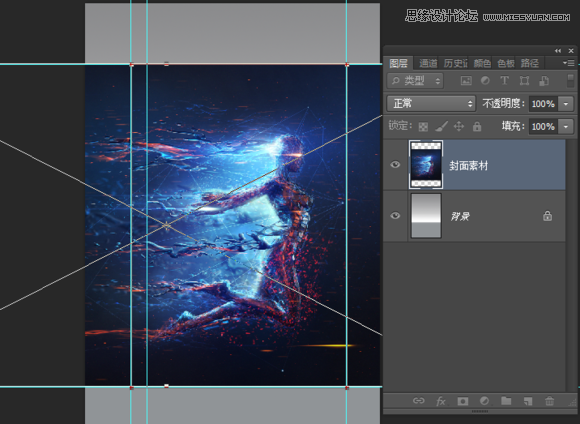Filter layers by adjustment layer icon

[x=485, y=81]
